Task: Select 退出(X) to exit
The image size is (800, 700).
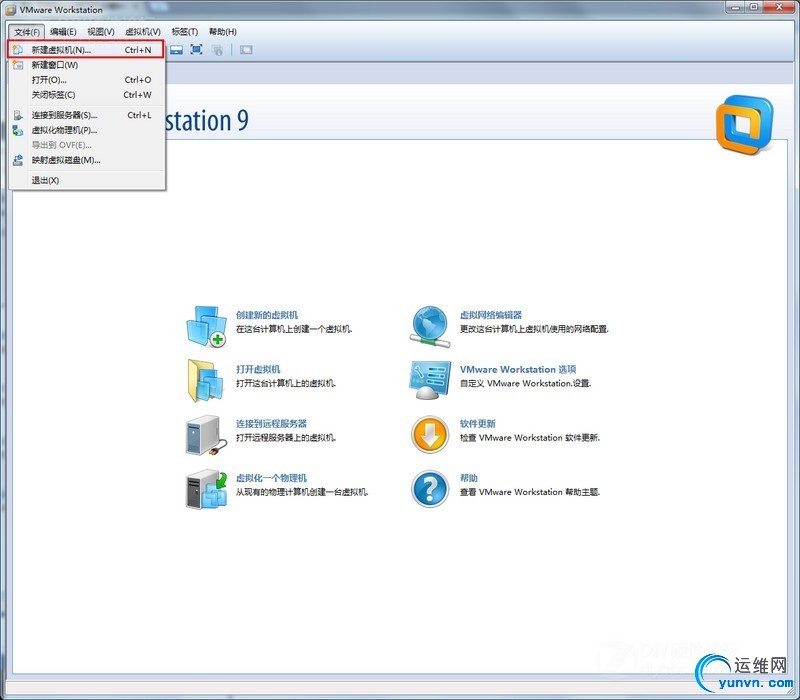Action: point(86,180)
